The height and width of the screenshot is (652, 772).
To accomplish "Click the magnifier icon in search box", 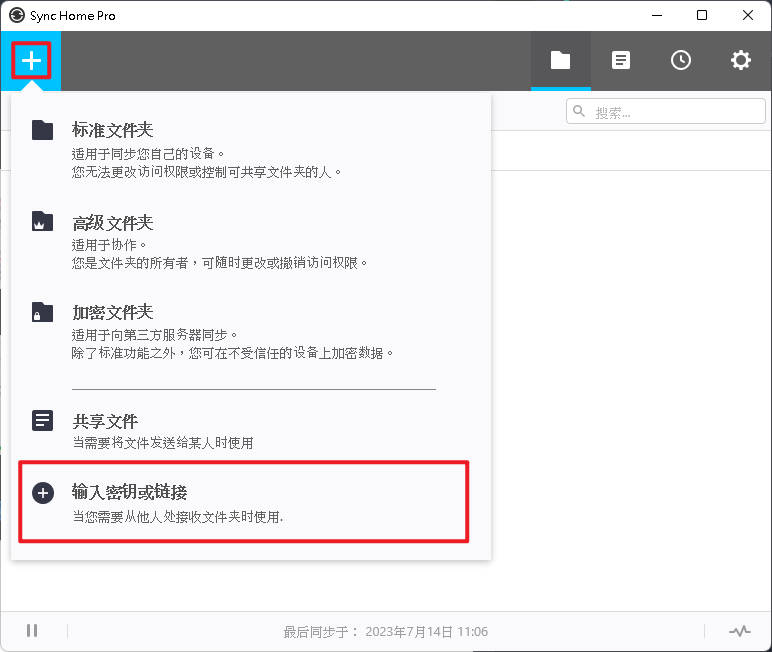I will click(x=579, y=111).
